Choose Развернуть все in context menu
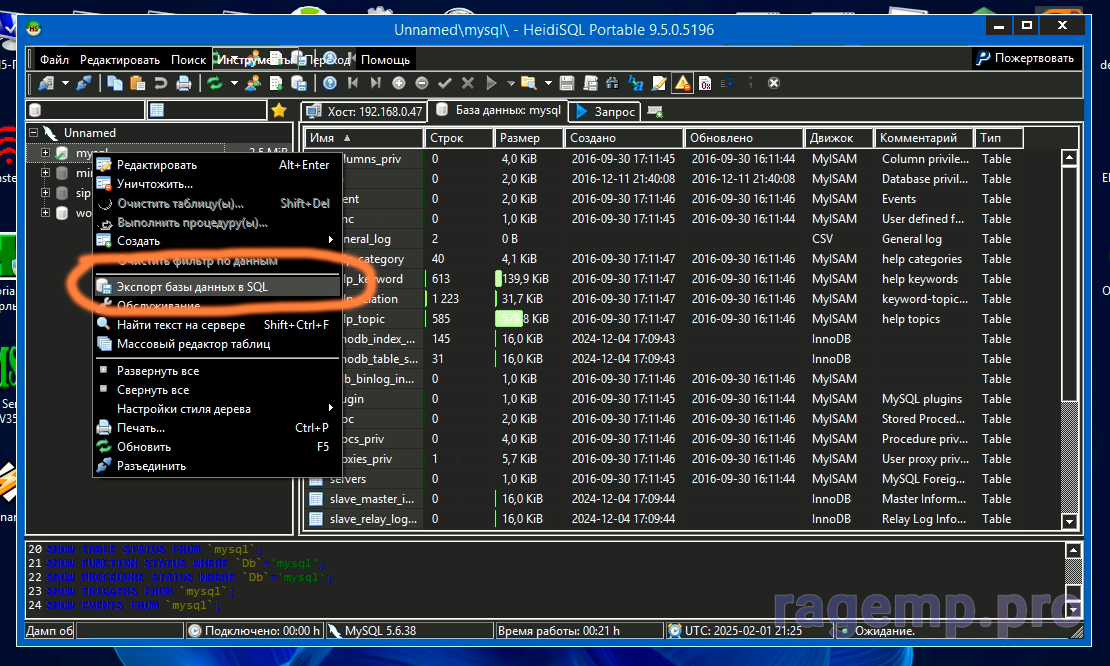Screen dimensions: 1110x666 coord(217,371)
